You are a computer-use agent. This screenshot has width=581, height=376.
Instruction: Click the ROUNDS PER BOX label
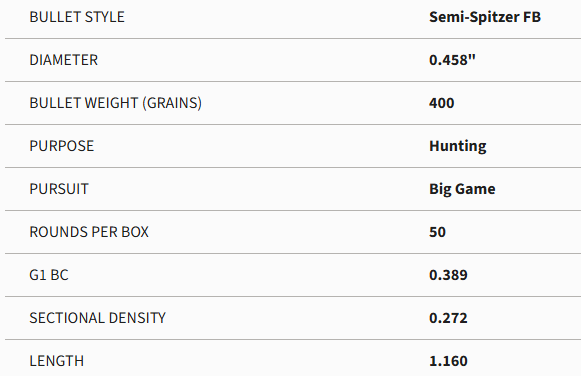coord(89,232)
